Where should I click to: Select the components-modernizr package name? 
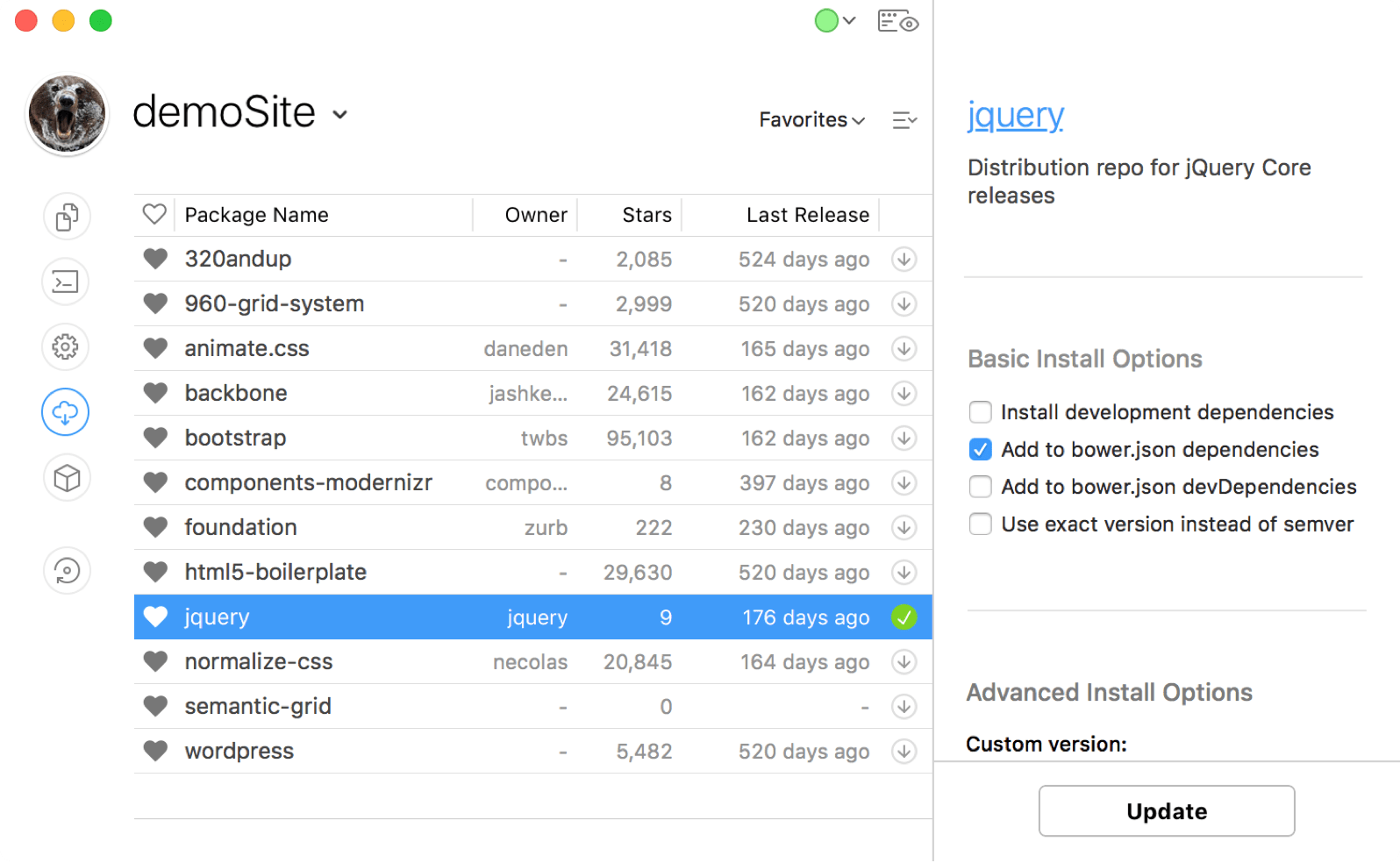click(x=309, y=483)
